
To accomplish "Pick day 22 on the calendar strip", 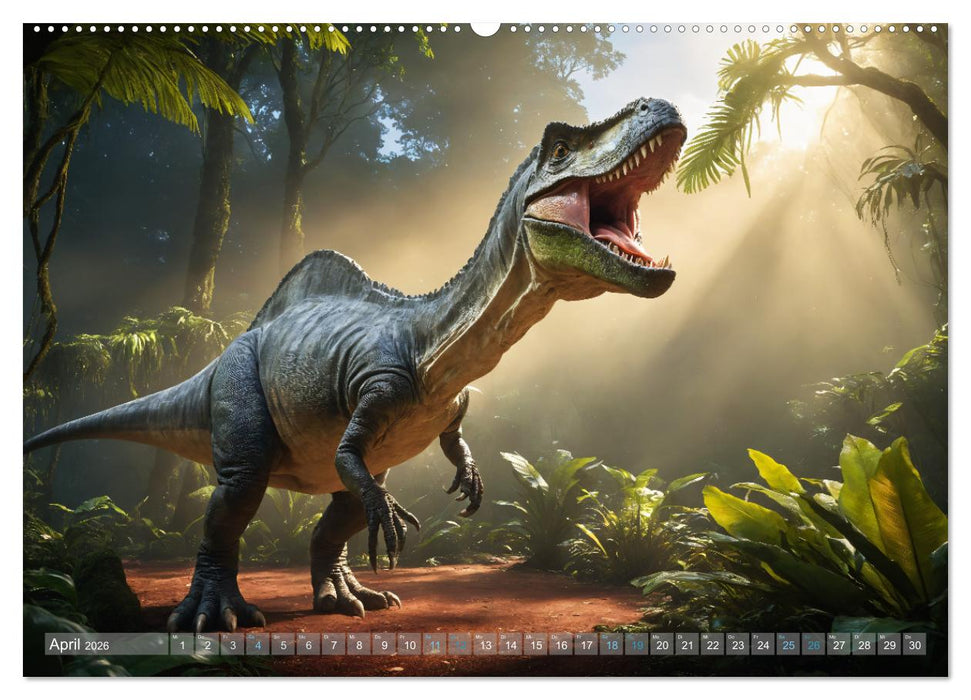I will tap(712, 645).
